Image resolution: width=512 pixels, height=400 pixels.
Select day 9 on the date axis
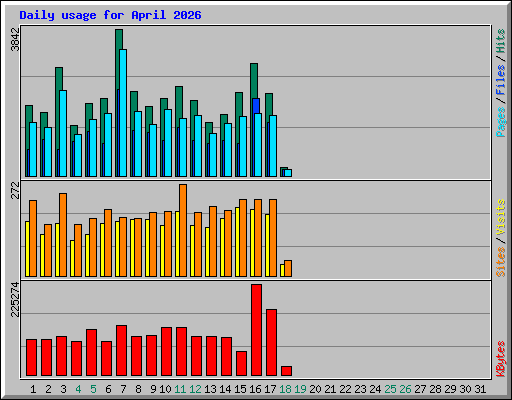click(x=153, y=389)
